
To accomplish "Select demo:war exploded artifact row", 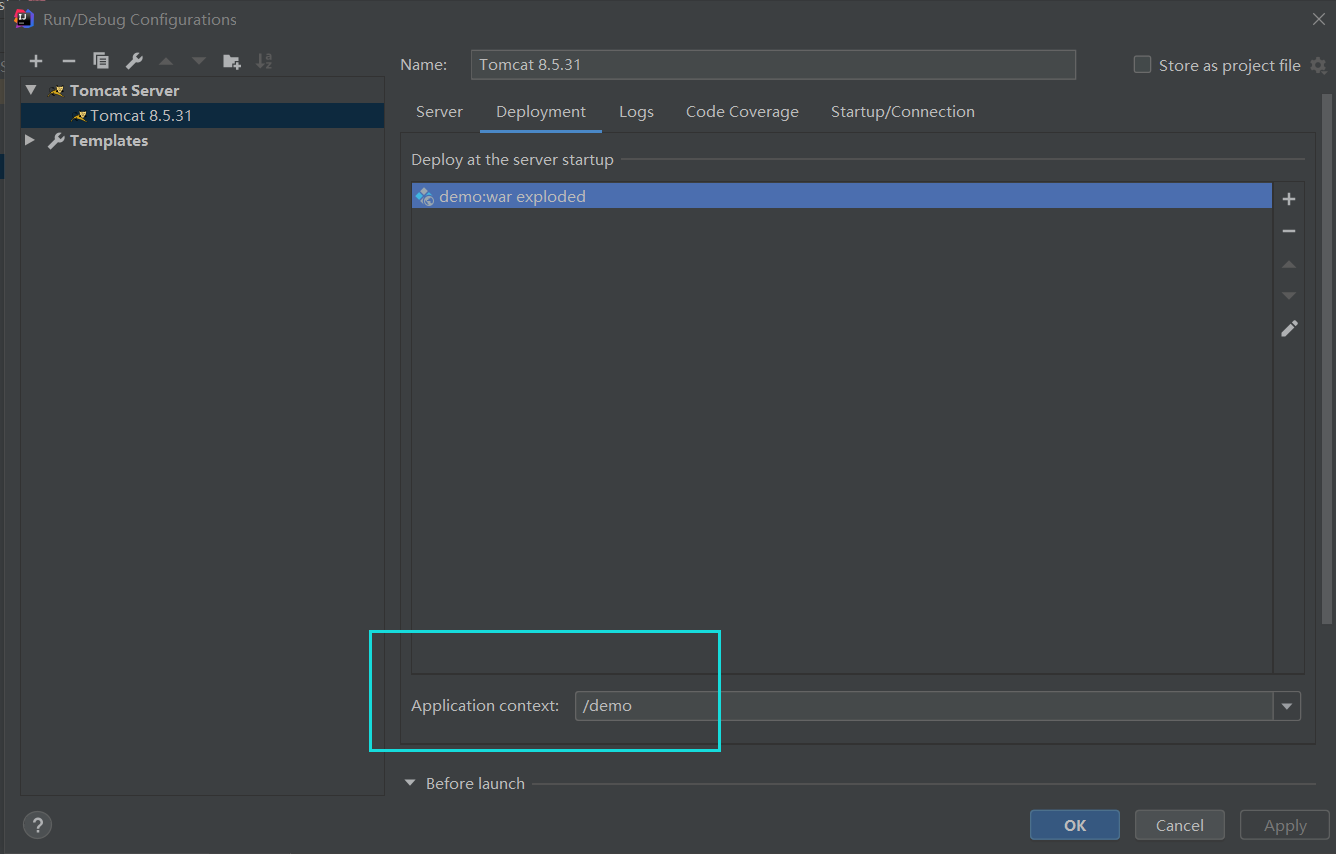I will coord(841,196).
